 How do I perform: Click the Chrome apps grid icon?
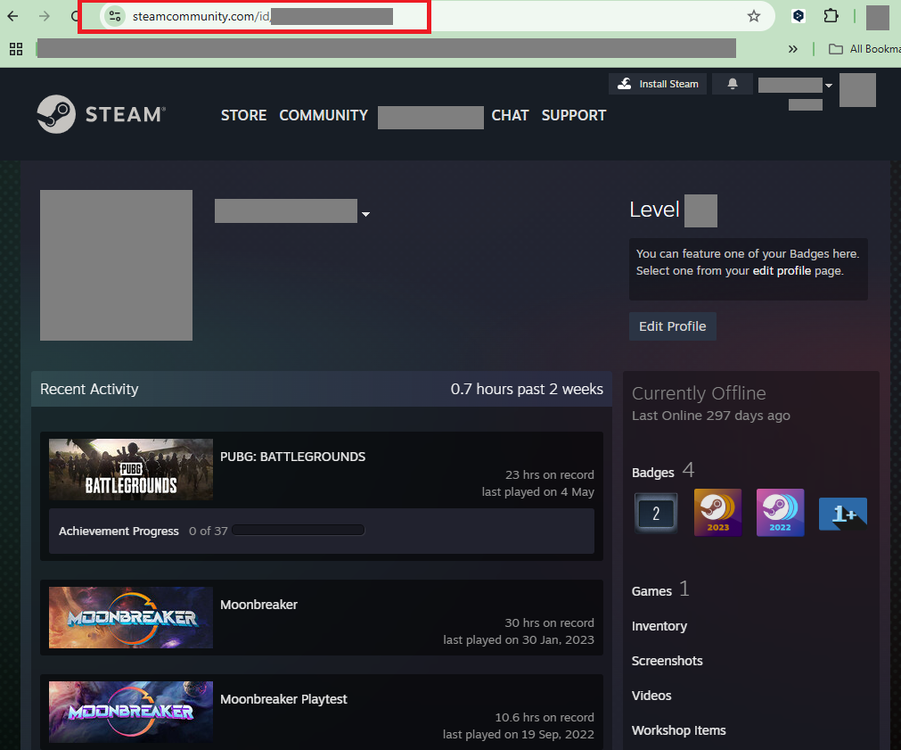pos(16,48)
